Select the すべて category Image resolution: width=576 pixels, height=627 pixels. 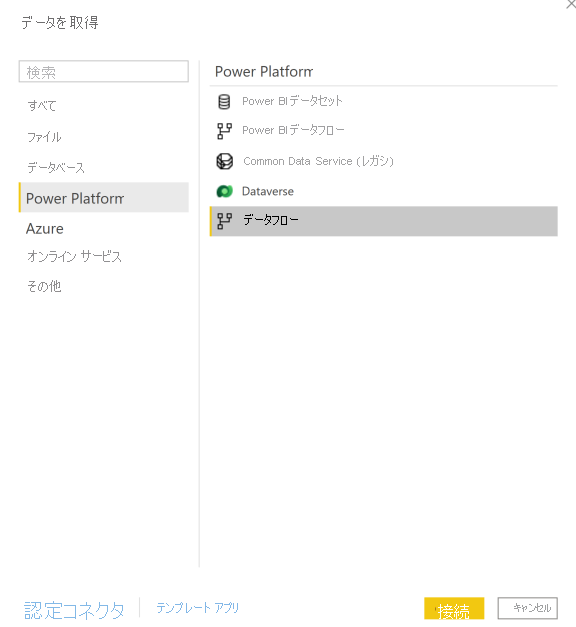tap(42, 106)
